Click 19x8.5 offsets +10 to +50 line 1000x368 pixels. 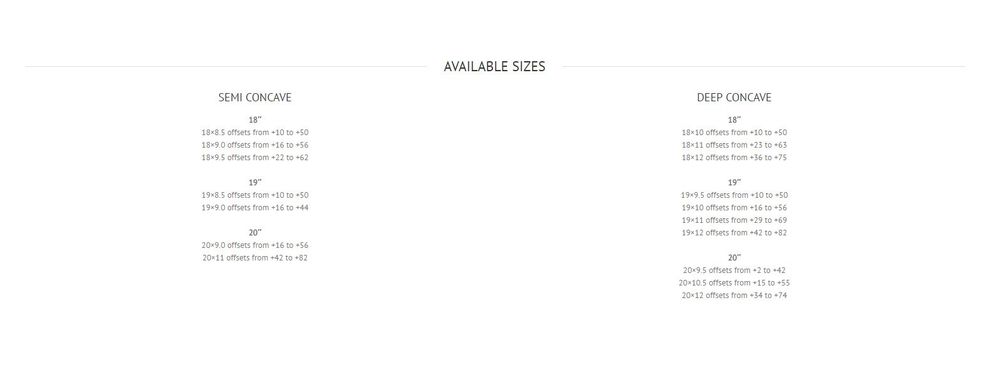coord(255,195)
